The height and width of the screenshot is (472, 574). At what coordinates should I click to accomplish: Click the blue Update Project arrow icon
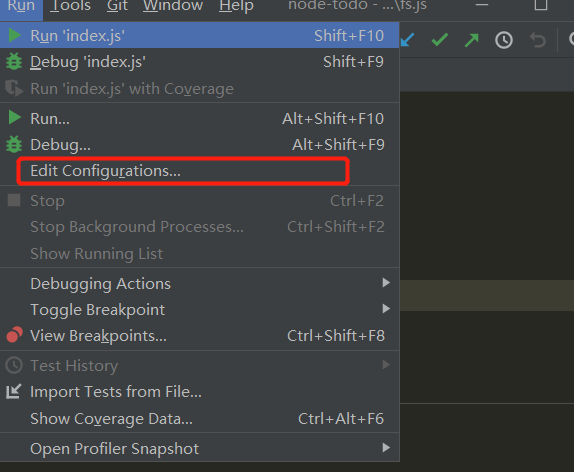click(x=407, y=40)
